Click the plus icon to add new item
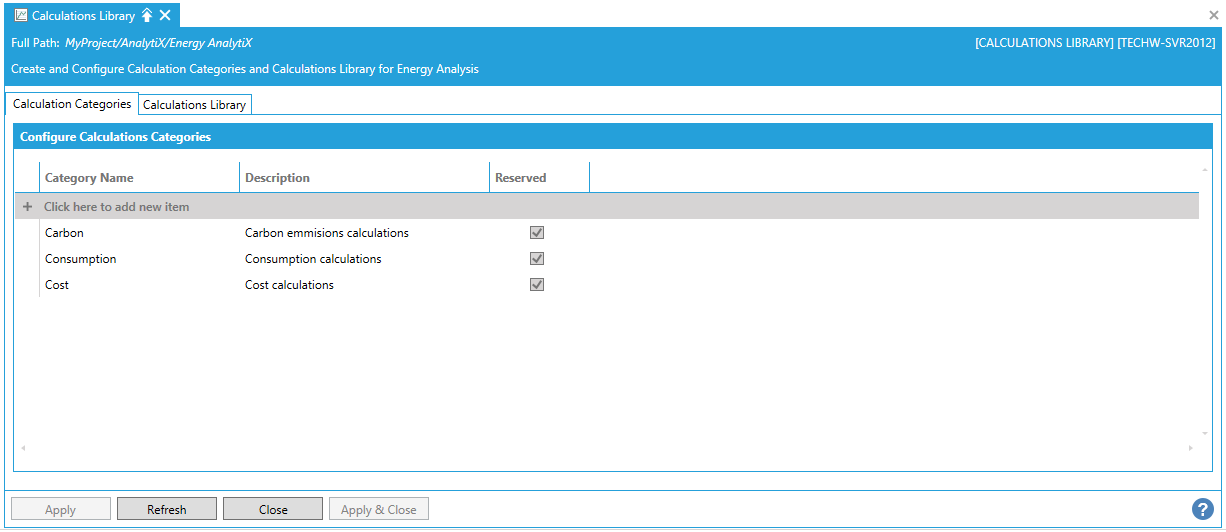The image size is (1226, 532). coord(28,207)
